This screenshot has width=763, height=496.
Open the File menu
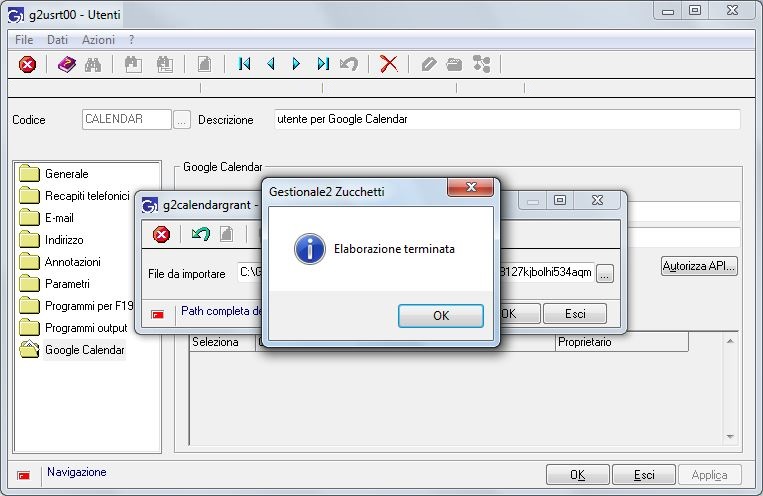tap(24, 40)
